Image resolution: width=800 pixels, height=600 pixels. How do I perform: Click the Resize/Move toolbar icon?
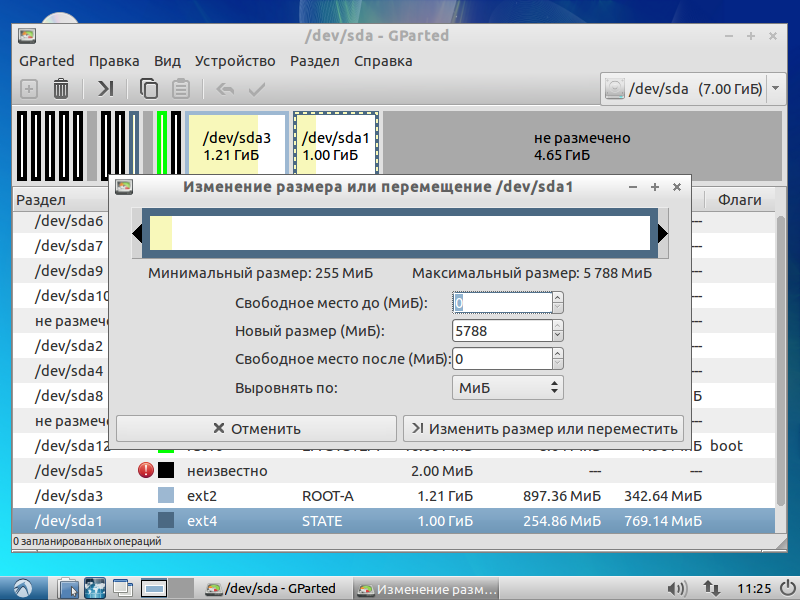point(105,89)
